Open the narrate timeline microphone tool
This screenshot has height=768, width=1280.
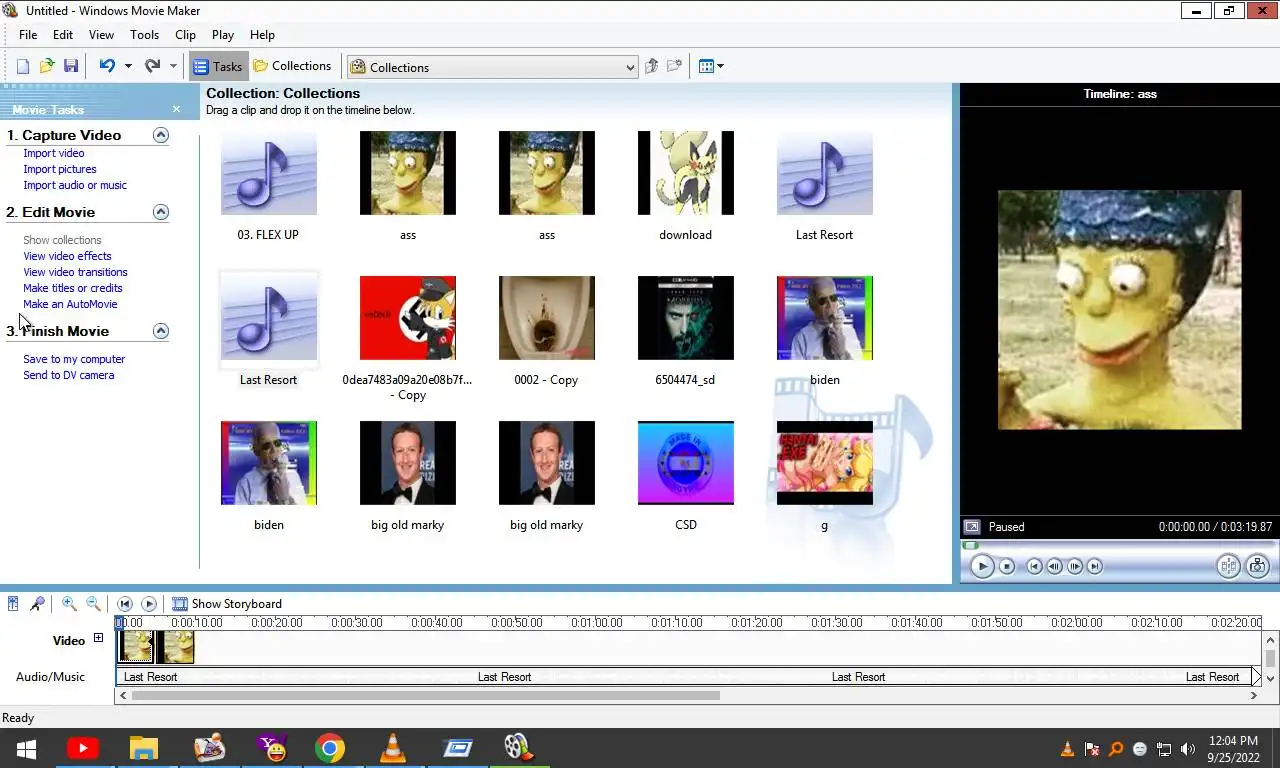click(x=37, y=603)
